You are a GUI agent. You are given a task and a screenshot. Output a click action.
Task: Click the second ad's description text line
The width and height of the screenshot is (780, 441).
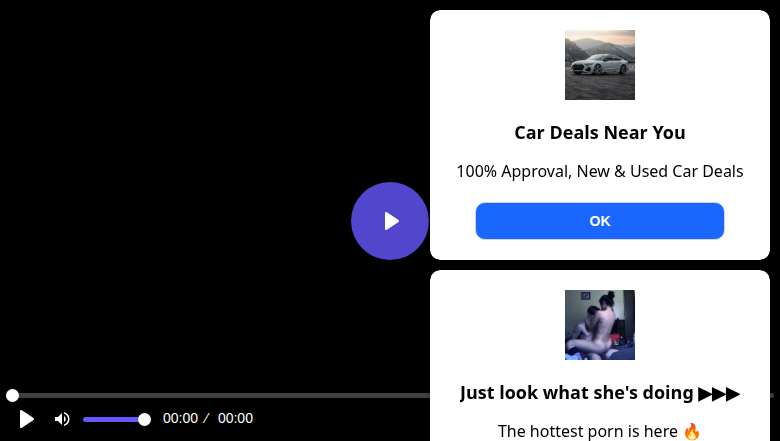[599, 431]
